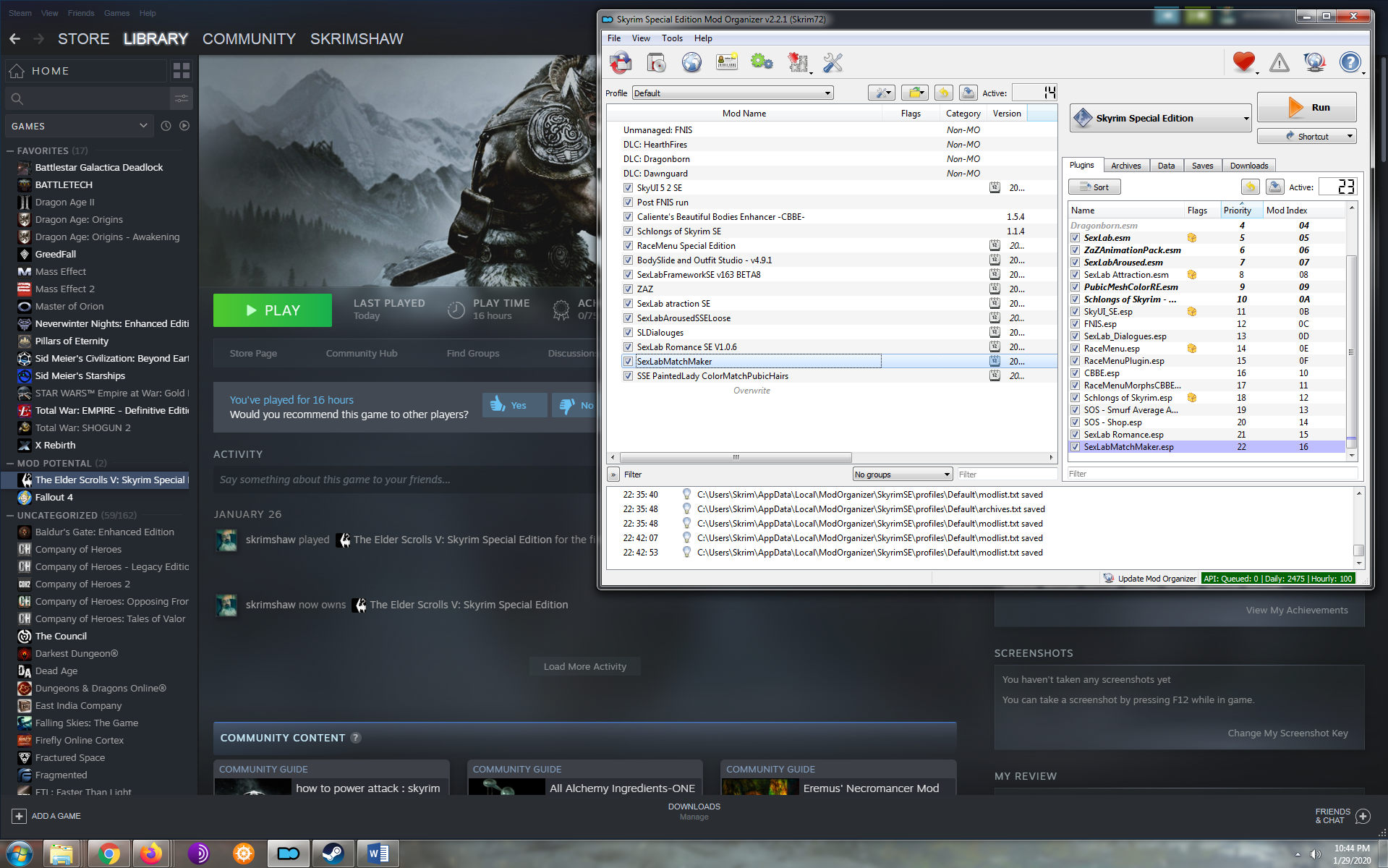The image size is (1388, 868).
Task: Open the Profiles ID card icon
Action: point(727,63)
